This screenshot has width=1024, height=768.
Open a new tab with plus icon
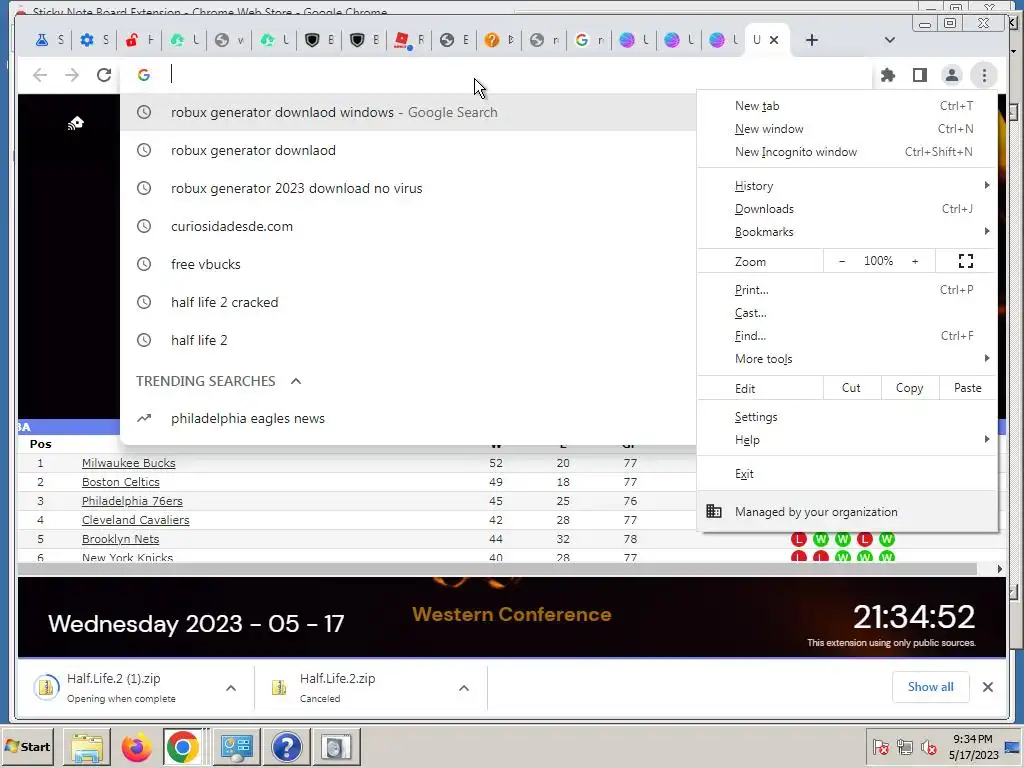(x=812, y=40)
